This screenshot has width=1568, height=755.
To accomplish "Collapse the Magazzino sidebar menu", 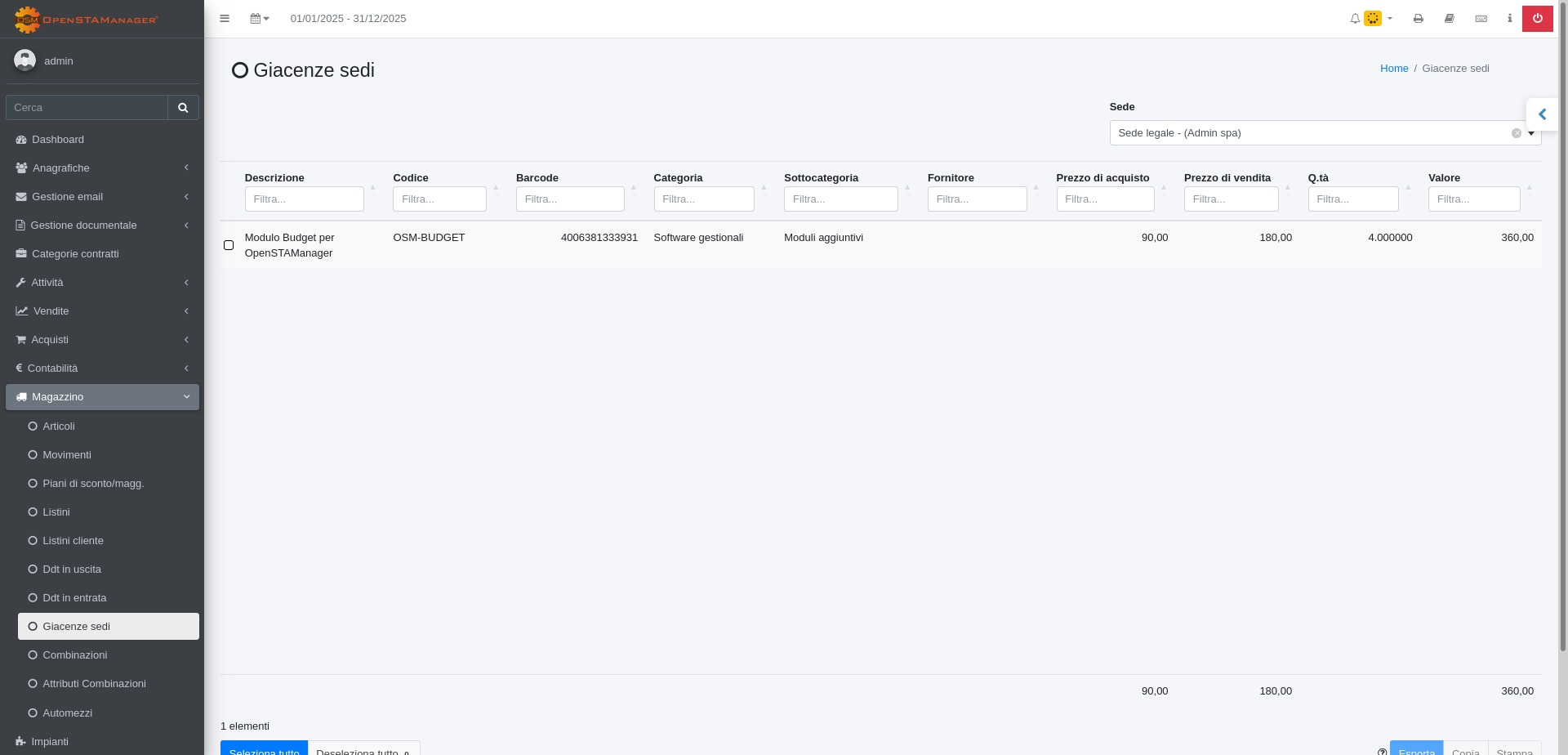I will pos(102,397).
